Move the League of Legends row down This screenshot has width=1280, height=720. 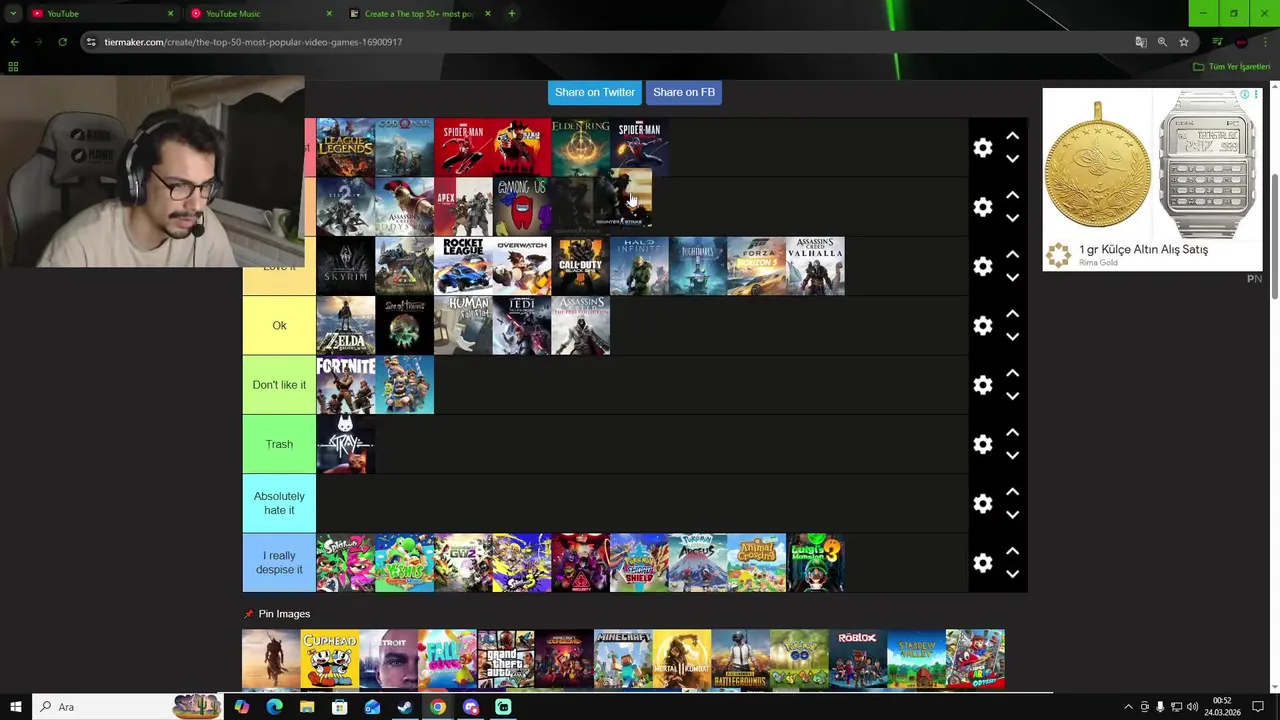(x=1012, y=159)
